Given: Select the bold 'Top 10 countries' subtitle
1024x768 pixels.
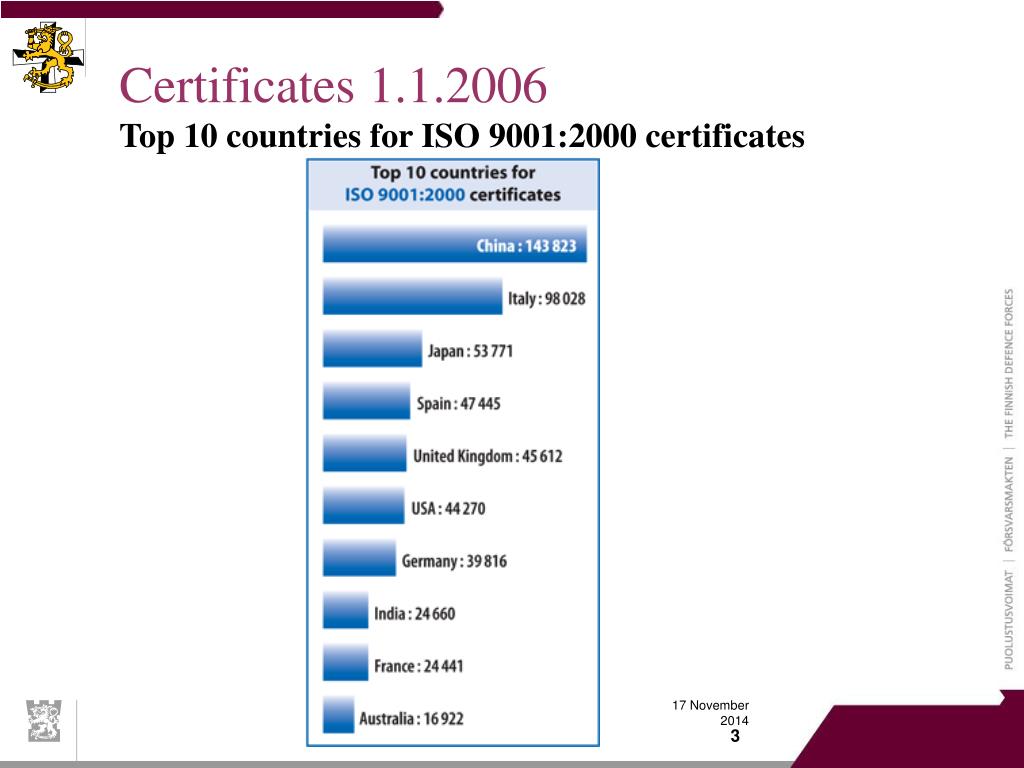Looking at the screenshot, I should coord(462,136).
